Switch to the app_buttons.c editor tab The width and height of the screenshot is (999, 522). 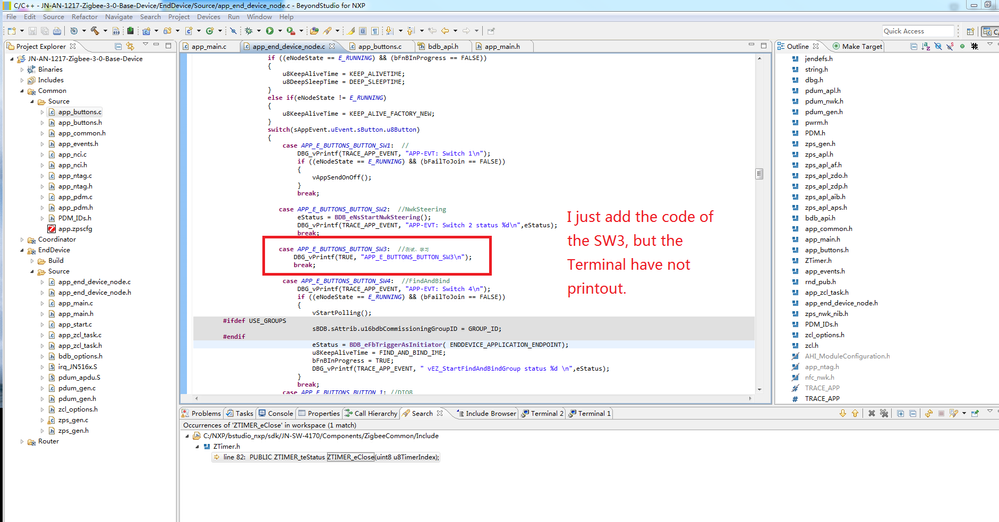tap(380, 47)
